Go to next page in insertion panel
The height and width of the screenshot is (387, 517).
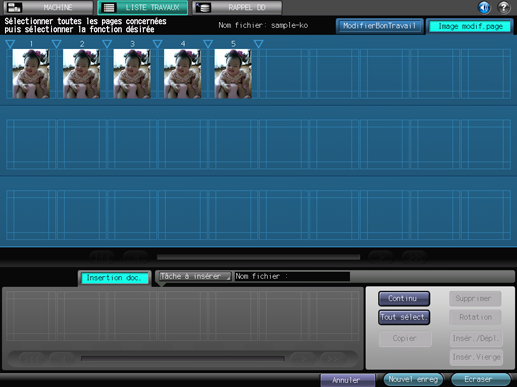pos(303,359)
